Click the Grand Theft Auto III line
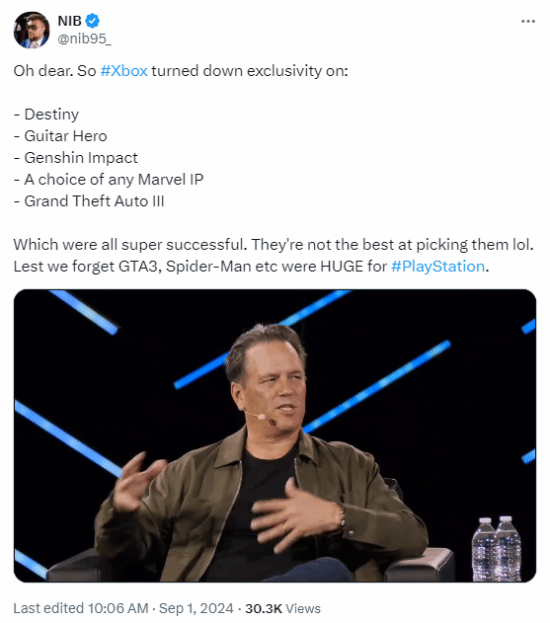 coord(89,201)
